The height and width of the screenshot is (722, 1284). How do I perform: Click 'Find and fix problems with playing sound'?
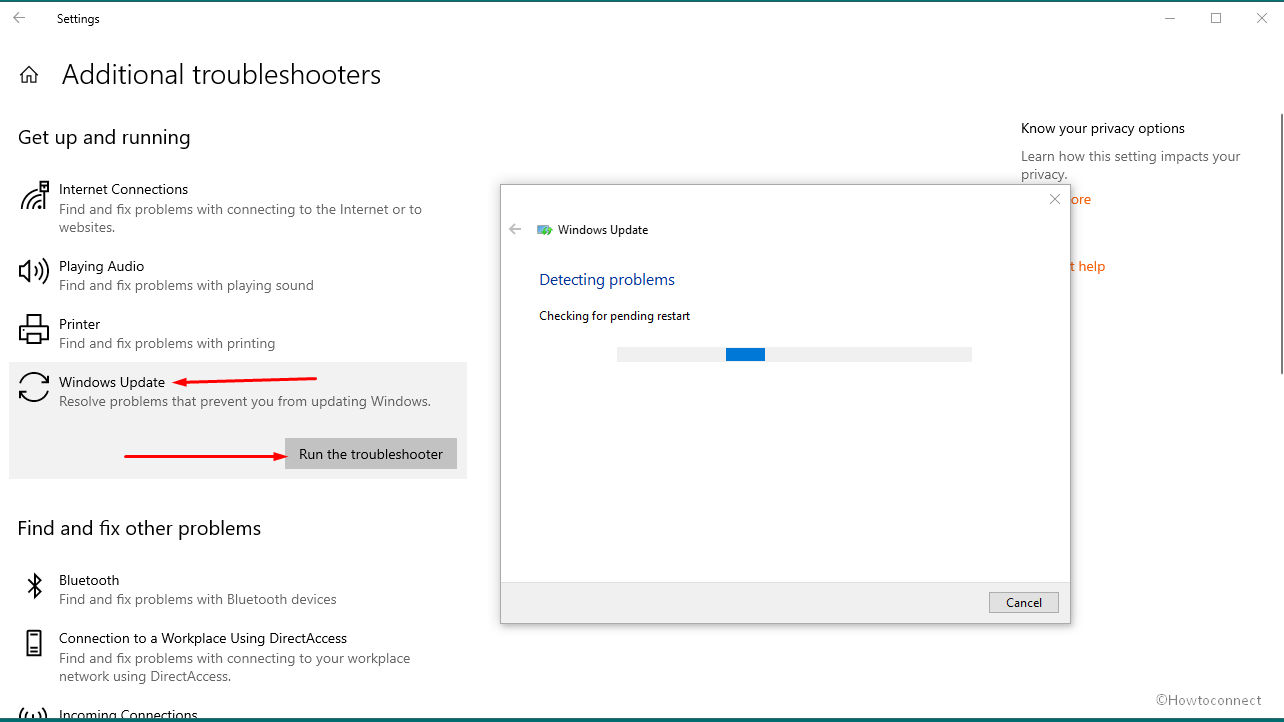[x=186, y=285]
